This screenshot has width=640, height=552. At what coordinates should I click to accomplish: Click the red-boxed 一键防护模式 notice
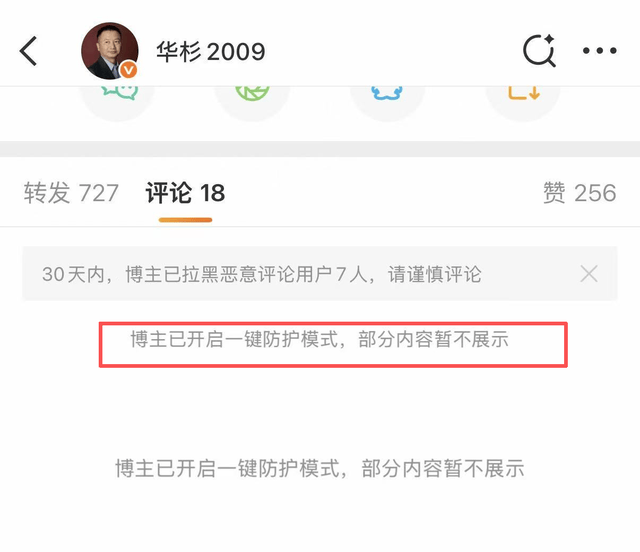coord(333,345)
